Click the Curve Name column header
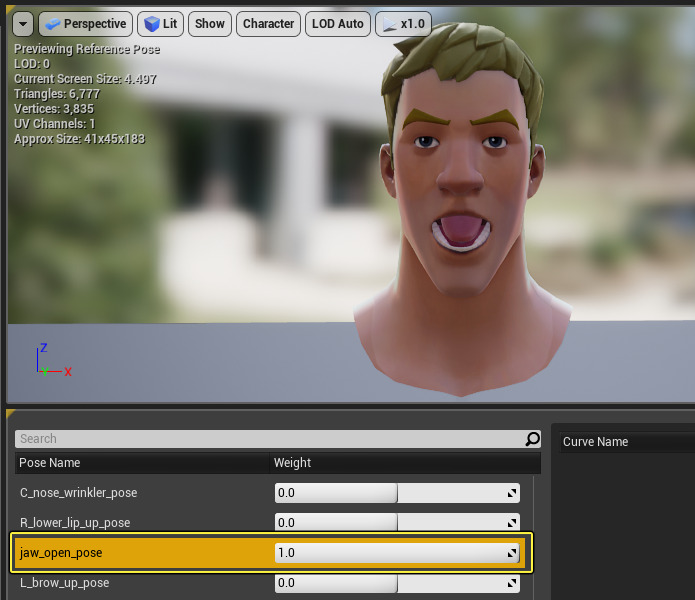Image resolution: width=695 pixels, height=600 pixels. [596, 442]
